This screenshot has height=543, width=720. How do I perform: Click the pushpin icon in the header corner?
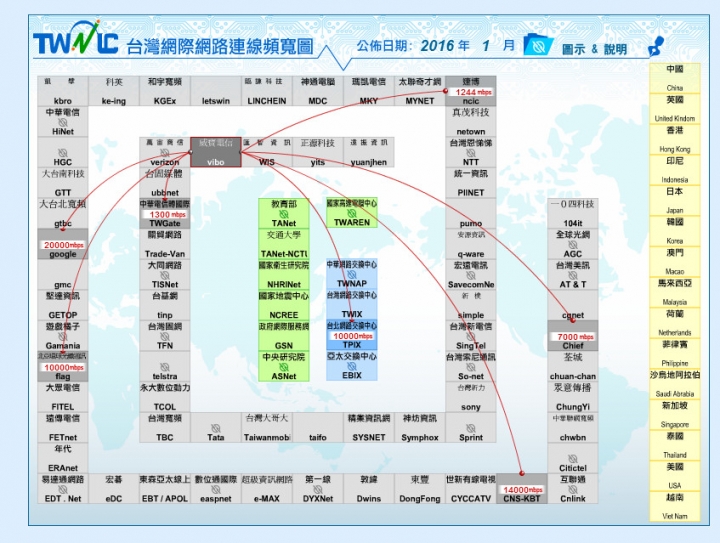[x=656, y=46]
